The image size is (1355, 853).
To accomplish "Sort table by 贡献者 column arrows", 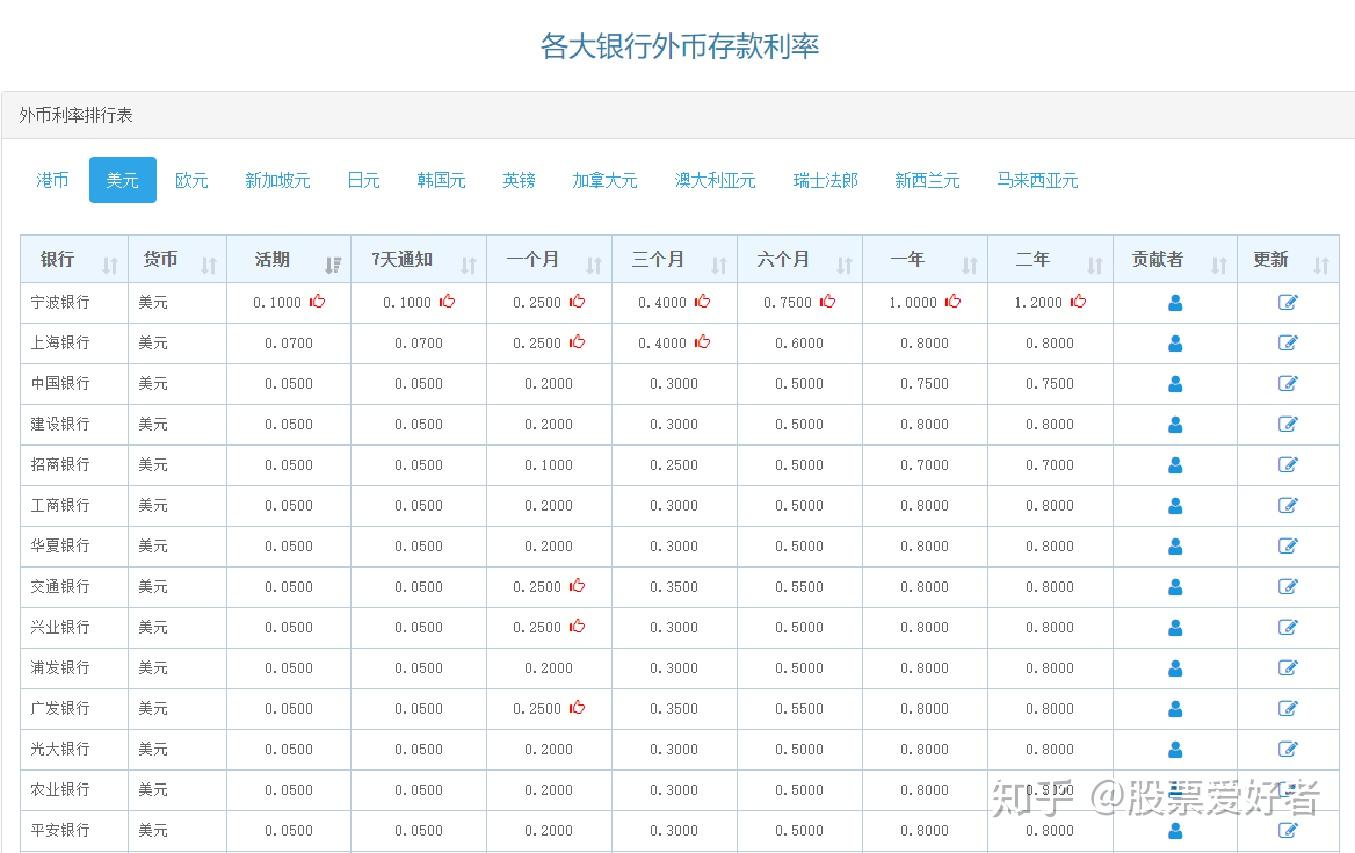I will pyautogui.click(x=1219, y=265).
